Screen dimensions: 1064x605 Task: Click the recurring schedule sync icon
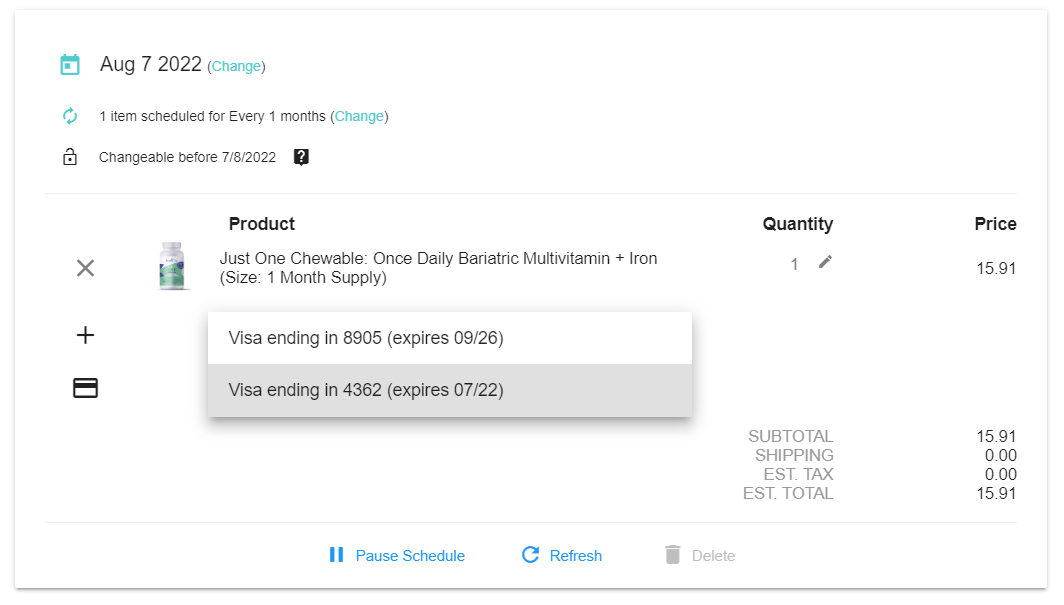tap(70, 116)
